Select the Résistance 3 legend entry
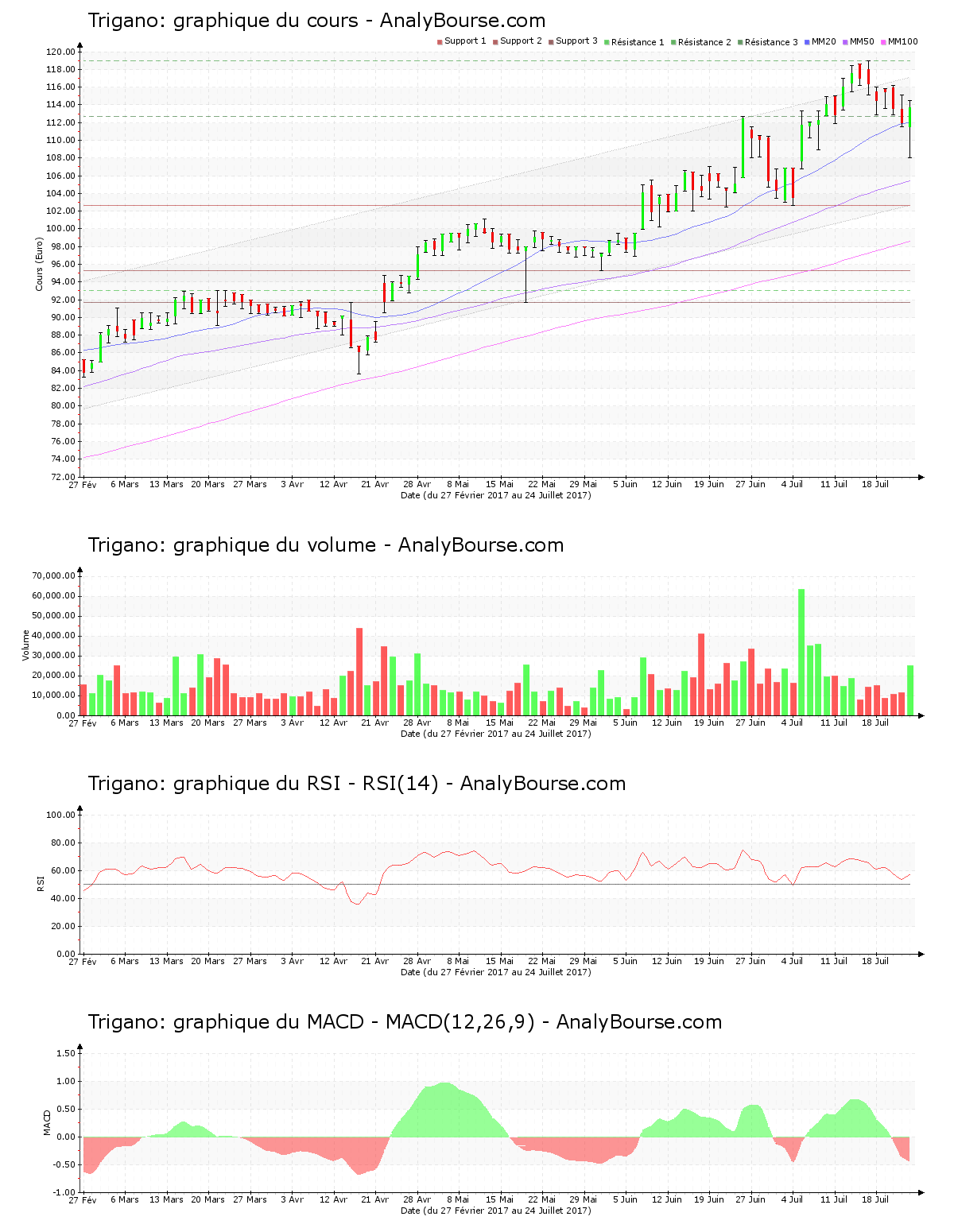This screenshot has width=954, height=1232. (x=767, y=42)
